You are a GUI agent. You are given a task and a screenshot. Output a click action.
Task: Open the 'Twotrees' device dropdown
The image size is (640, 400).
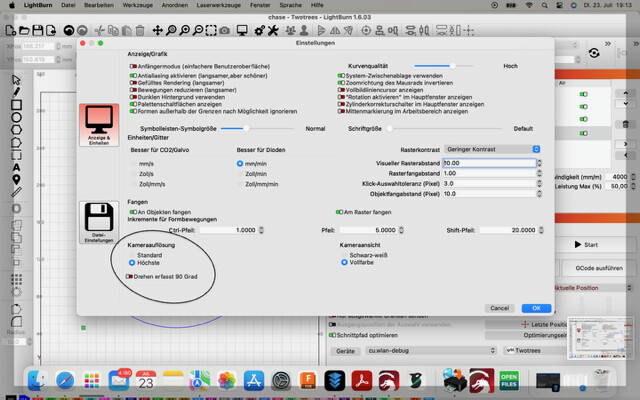point(535,351)
